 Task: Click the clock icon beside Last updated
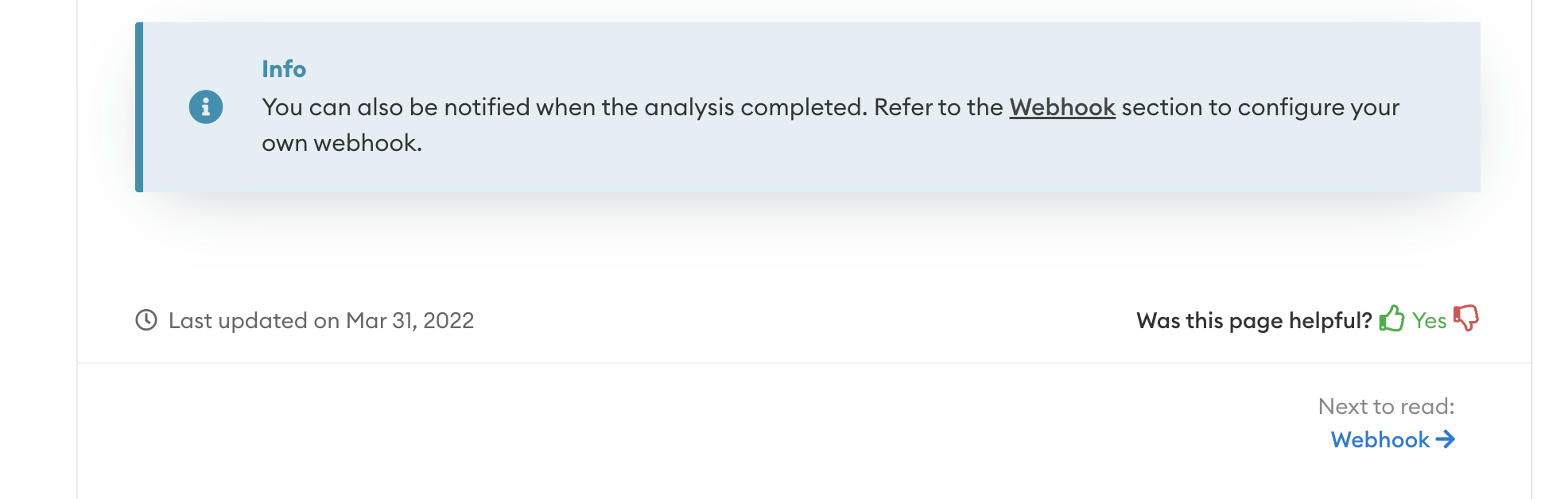[x=146, y=320]
